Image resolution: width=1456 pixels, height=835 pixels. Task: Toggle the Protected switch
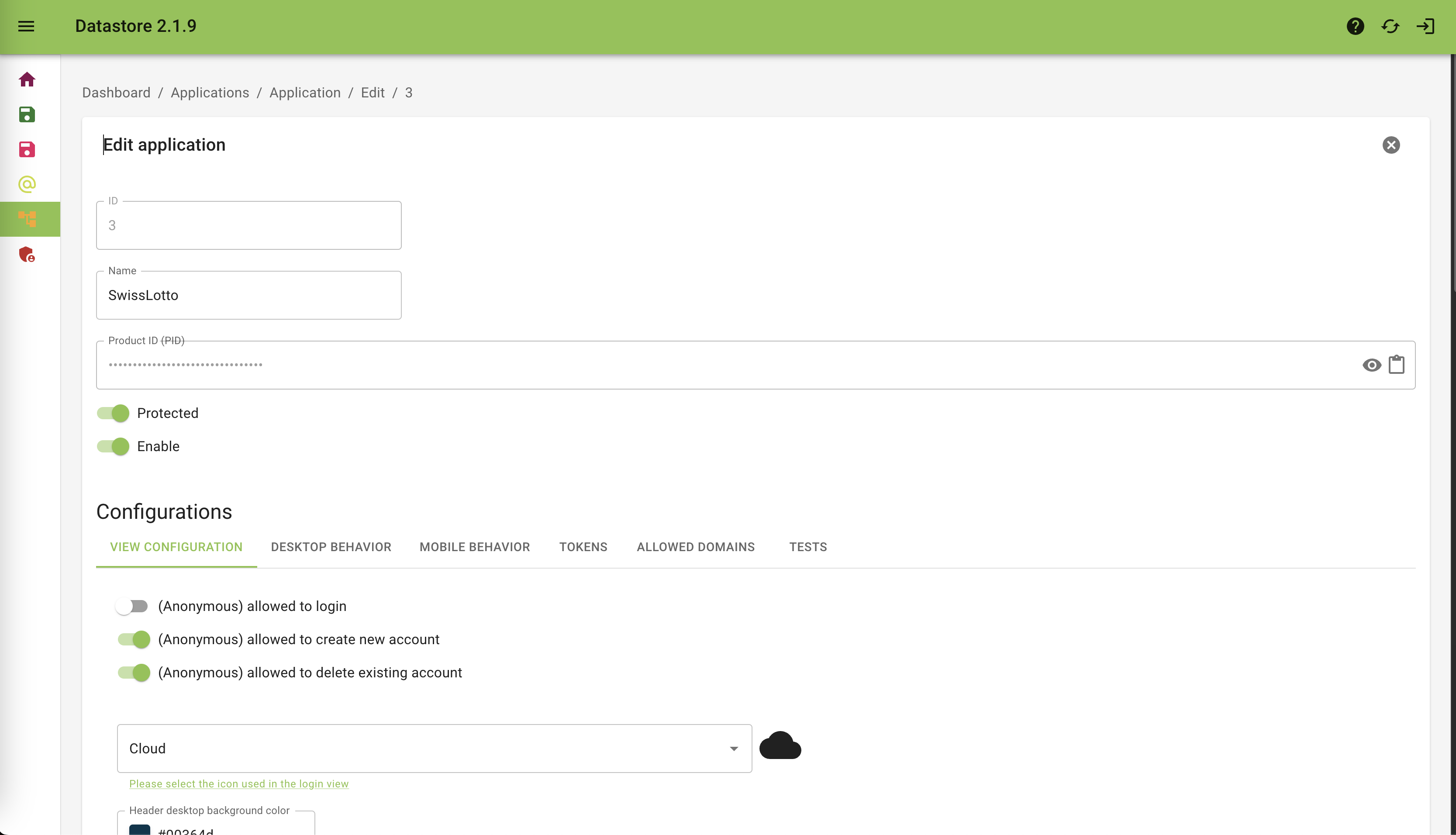[x=114, y=413]
